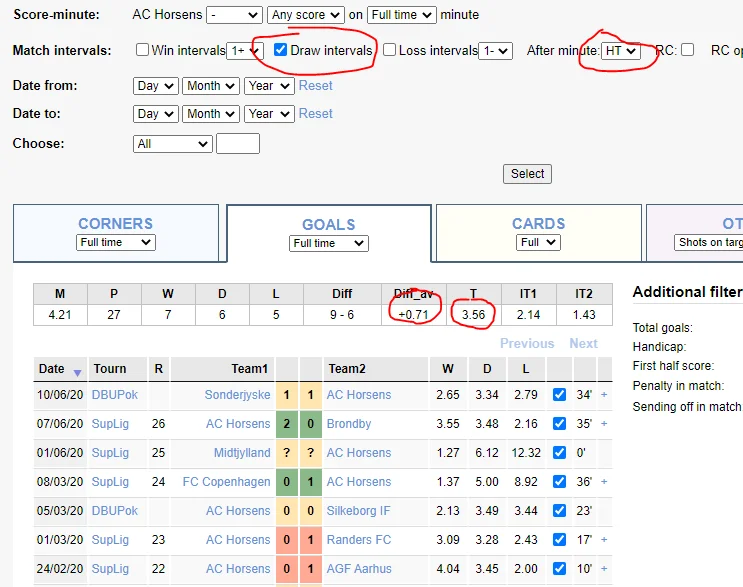Switch to the CORNERS tab

coord(116,224)
